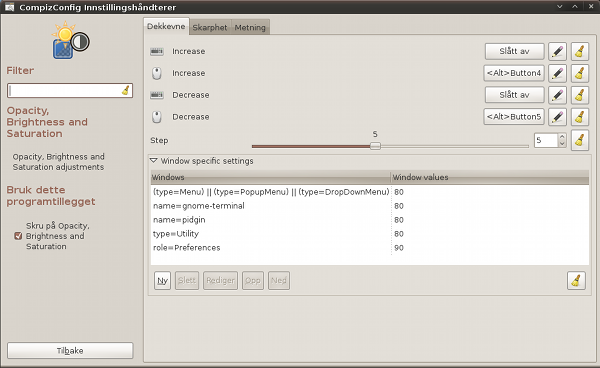Select the role=Preferences row
Image resolution: width=600 pixels, height=368 pixels.
tap(370, 248)
